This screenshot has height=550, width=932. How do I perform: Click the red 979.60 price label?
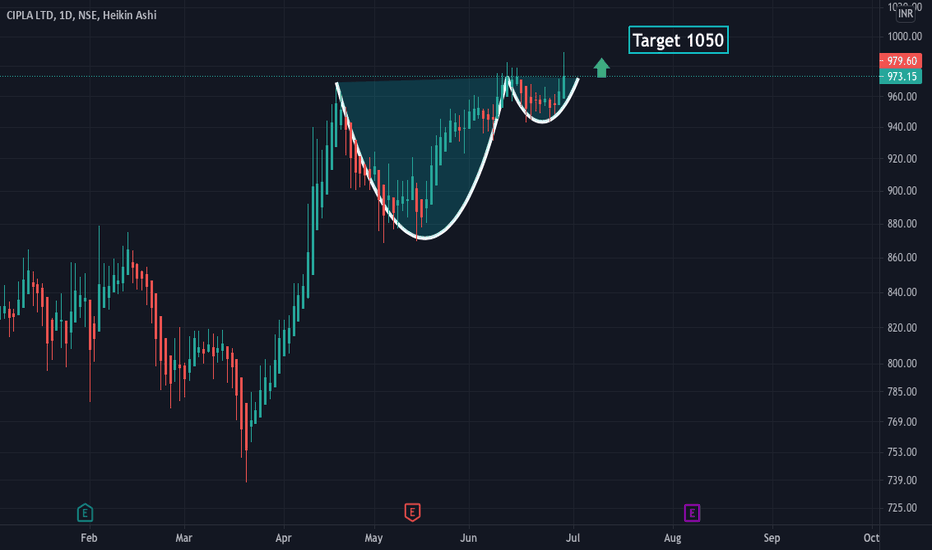pos(900,61)
